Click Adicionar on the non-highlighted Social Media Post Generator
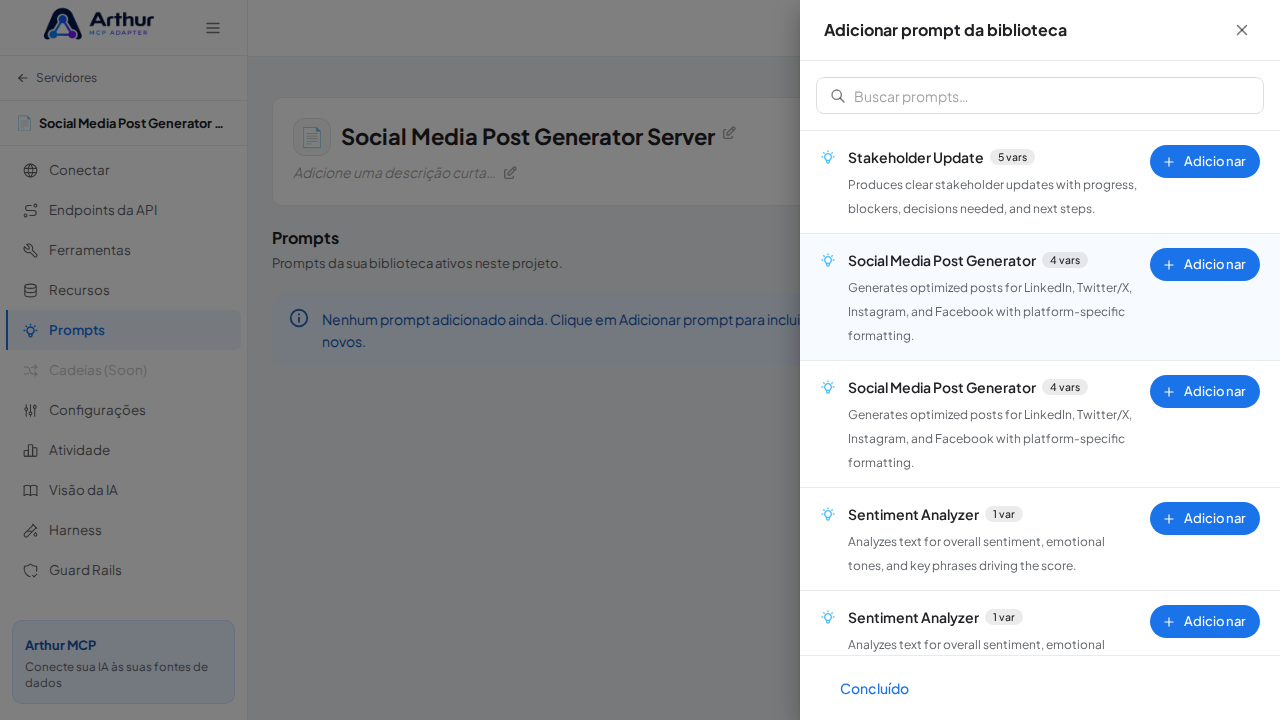The image size is (1280, 720). click(1205, 391)
